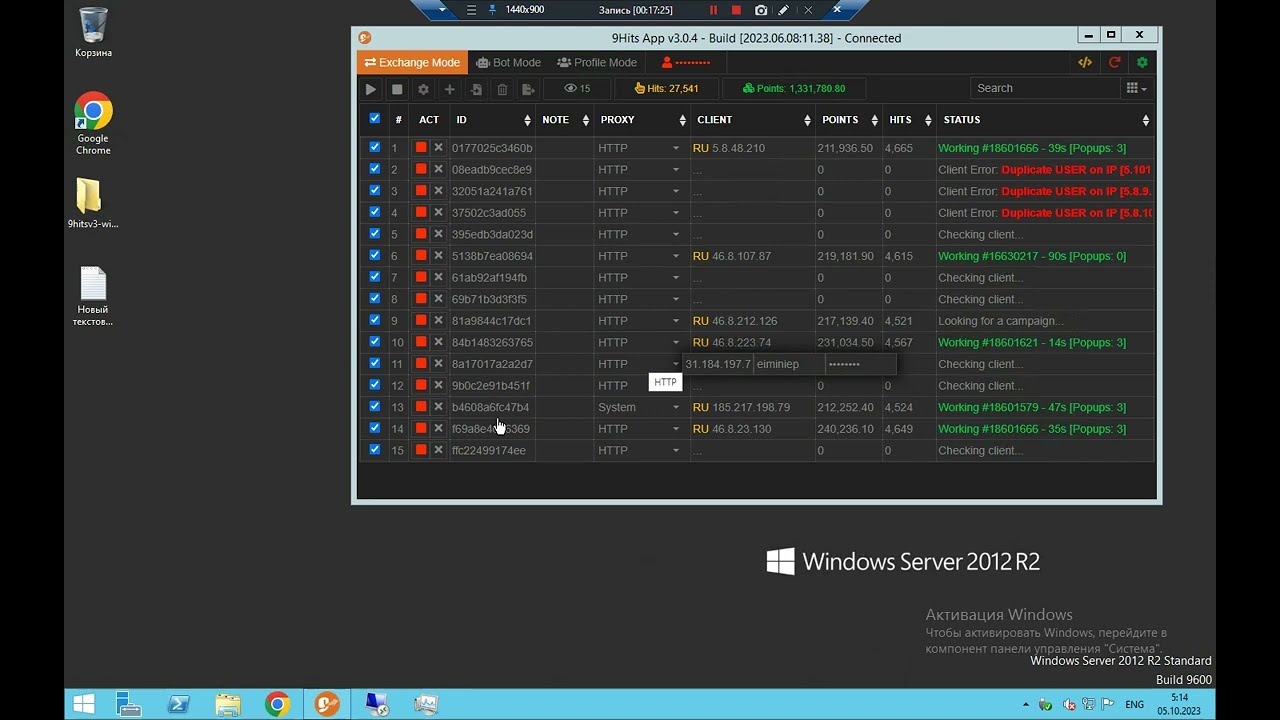
Task: Remove session 0177025c3460b with X icon
Action: [x=438, y=148]
